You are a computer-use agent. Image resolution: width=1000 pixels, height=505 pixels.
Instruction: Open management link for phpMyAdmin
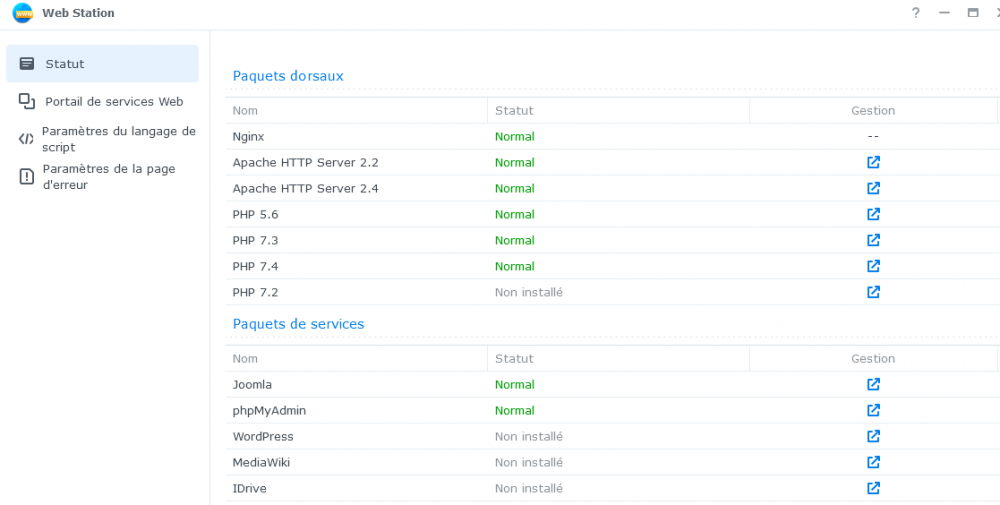tap(873, 410)
